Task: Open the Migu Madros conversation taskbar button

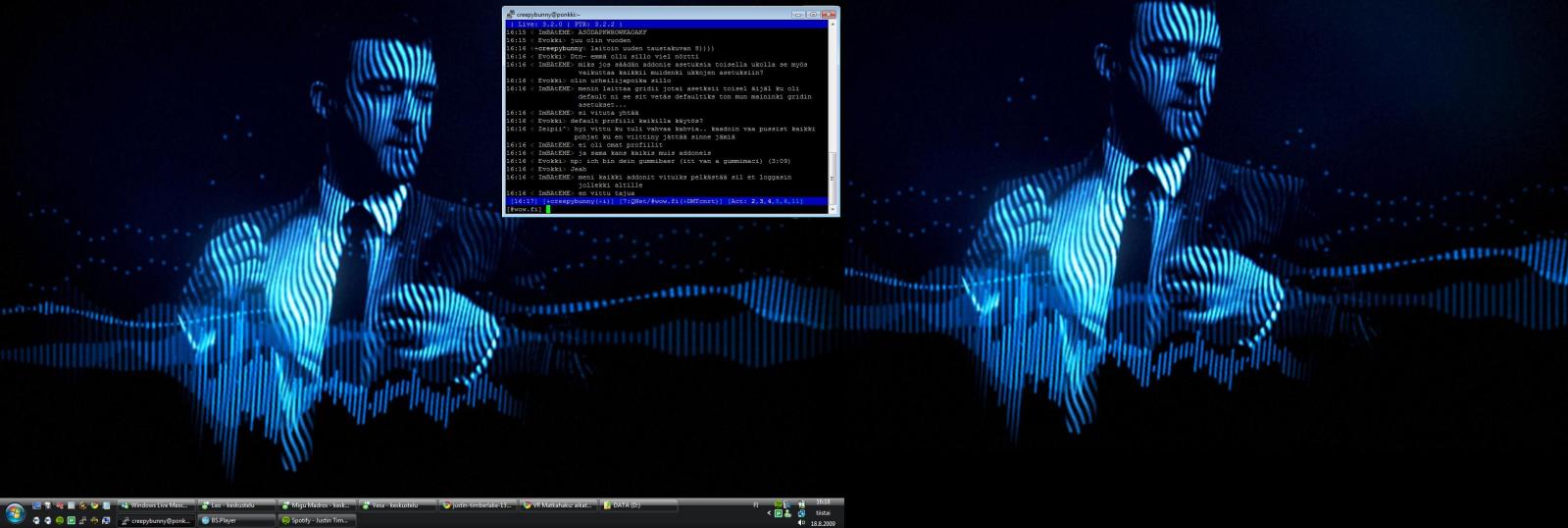Action: click(317, 505)
